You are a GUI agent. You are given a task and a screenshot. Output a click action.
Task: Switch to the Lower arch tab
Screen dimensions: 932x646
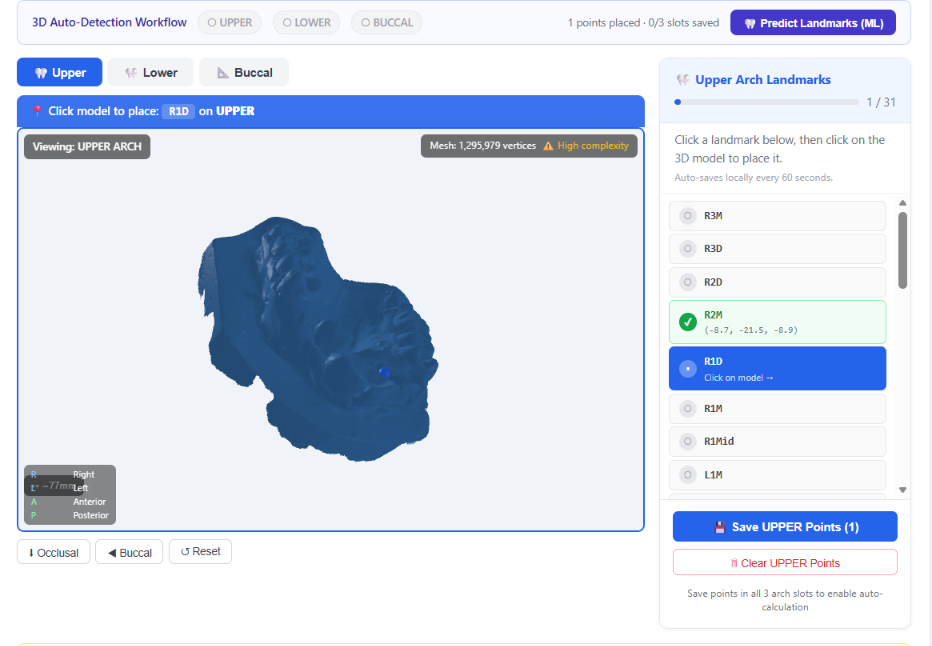150,73
